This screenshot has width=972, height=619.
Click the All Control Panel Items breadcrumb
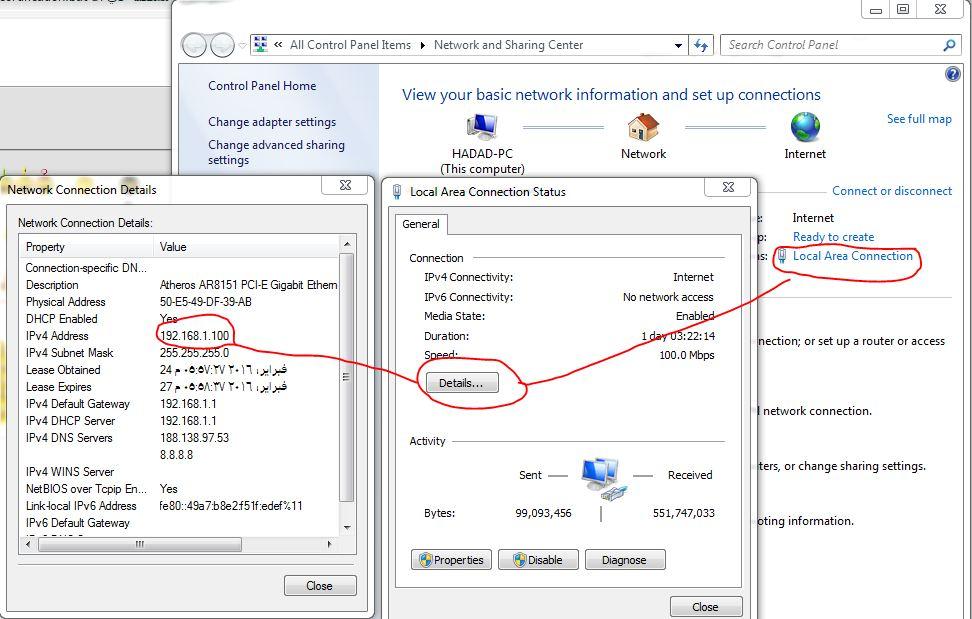click(x=350, y=45)
